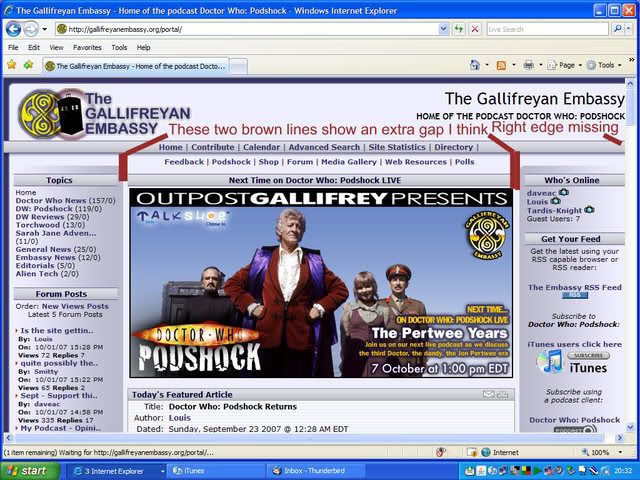
Task: Stop loading with the red X icon
Action: (x=474, y=29)
